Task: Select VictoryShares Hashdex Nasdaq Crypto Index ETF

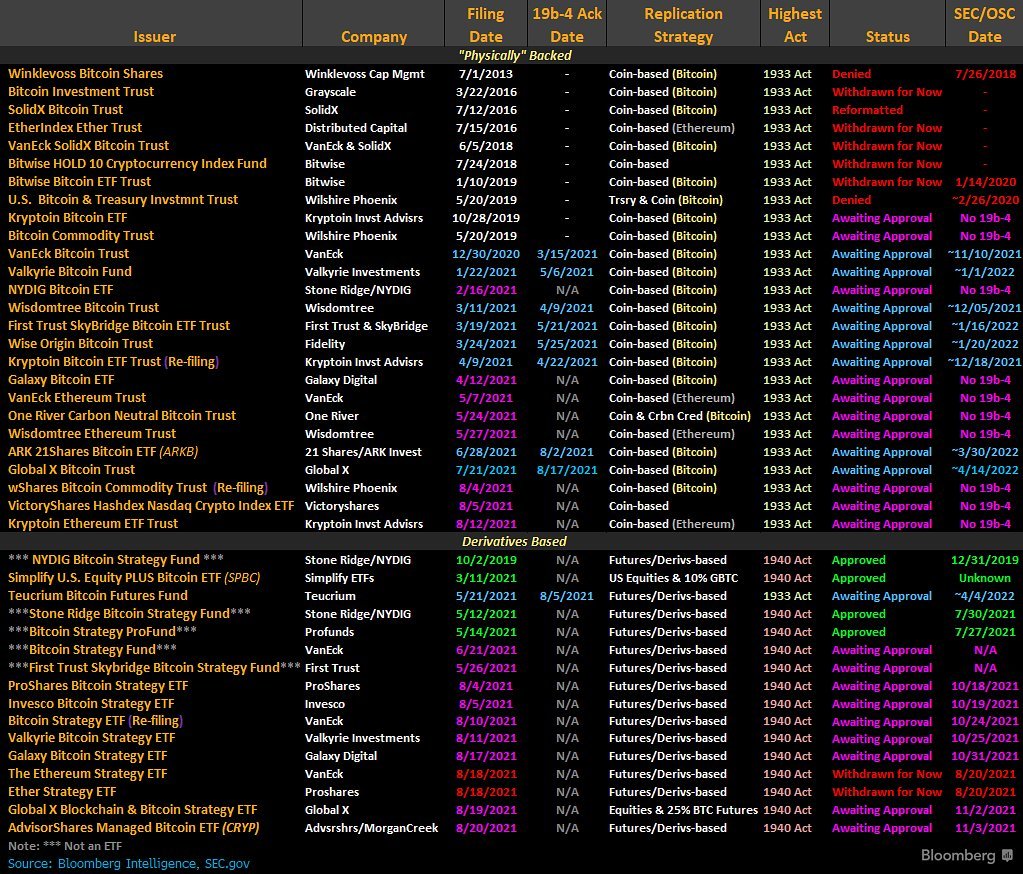Action: pos(151,505)
